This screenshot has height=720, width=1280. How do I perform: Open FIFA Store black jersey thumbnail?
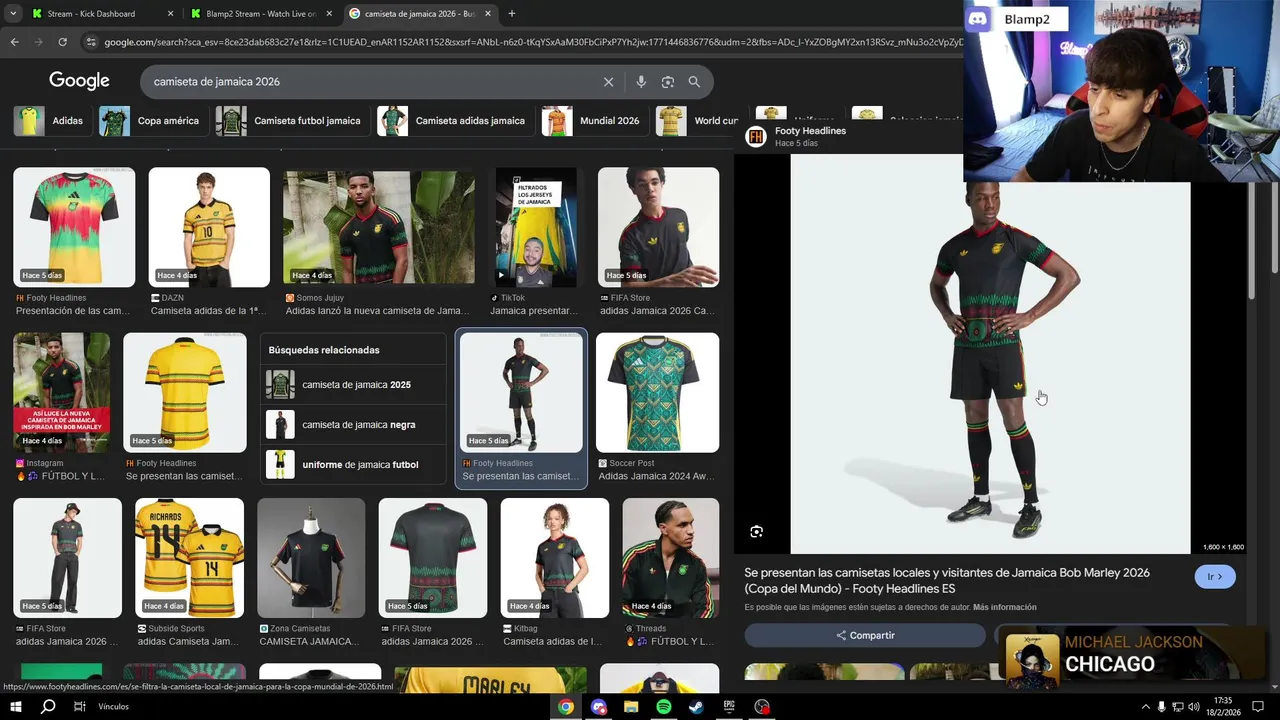tap(658, 227)
